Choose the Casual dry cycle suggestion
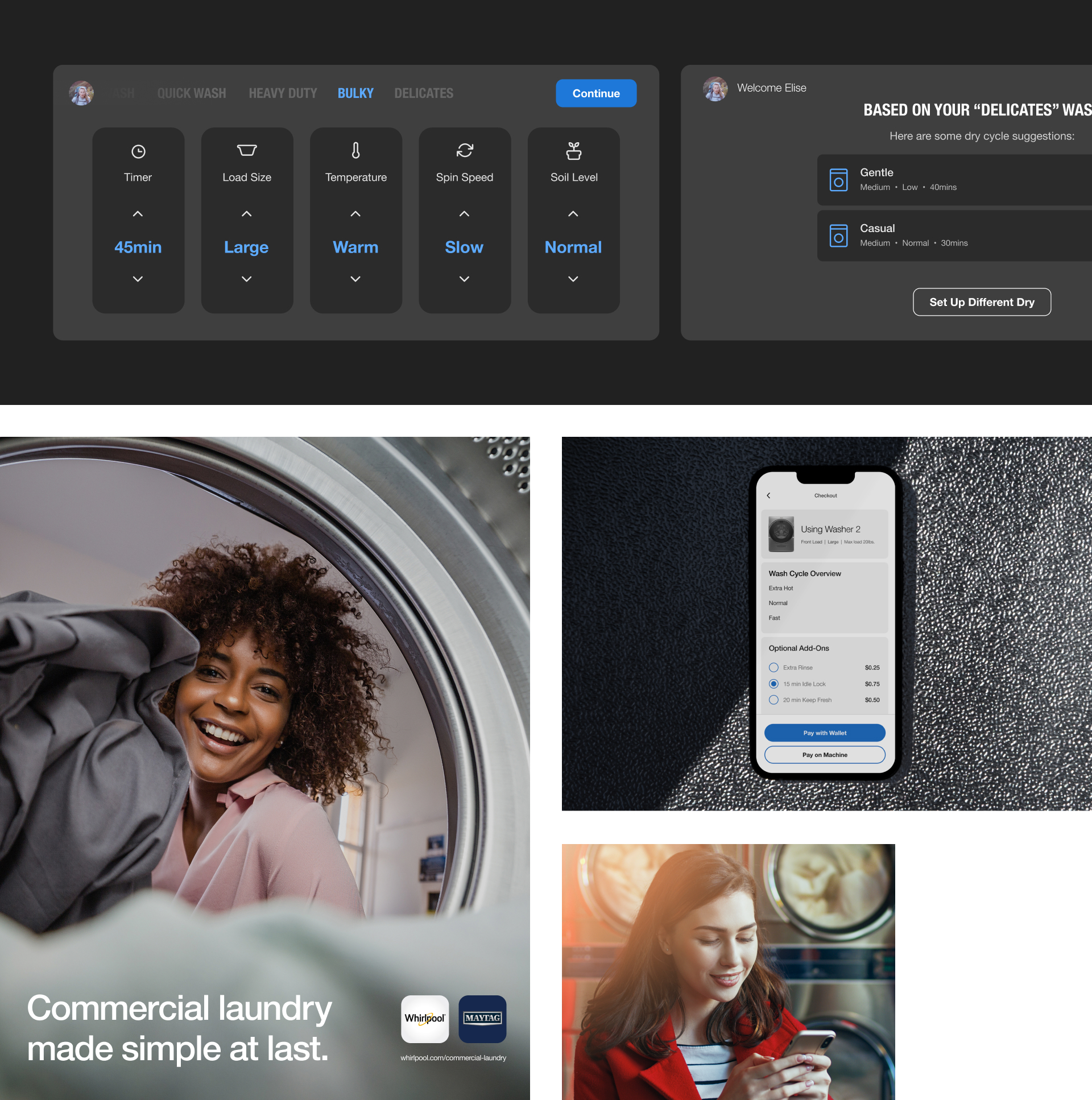The width and height of the screenshot is (1092, 1100). click(x=954, y=235)
